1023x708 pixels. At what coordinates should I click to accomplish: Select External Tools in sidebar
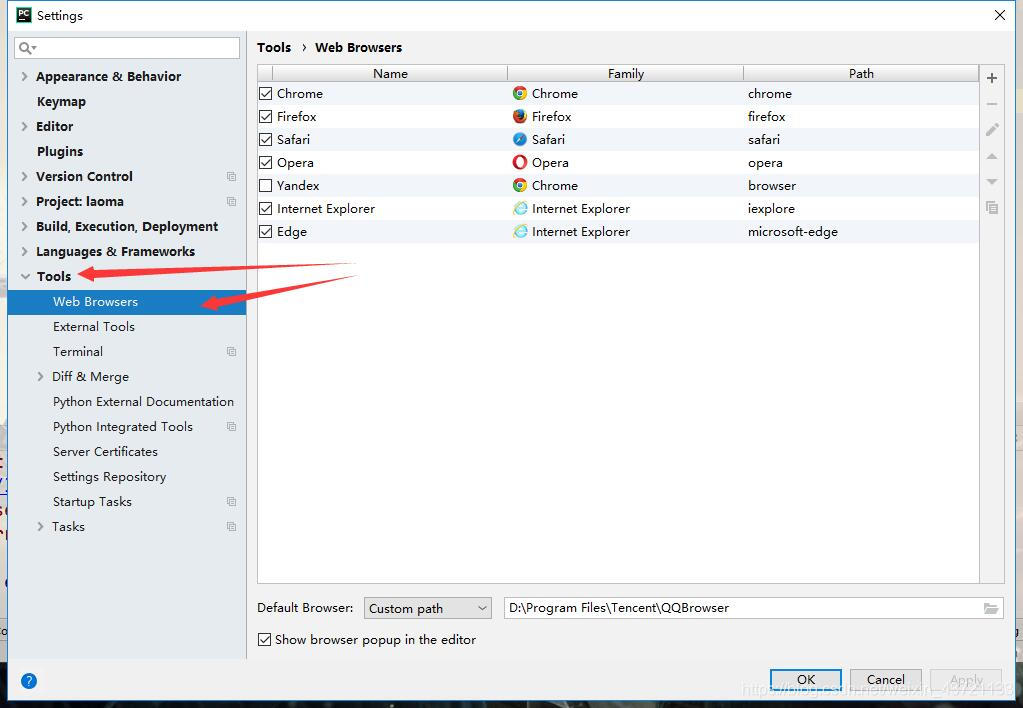point(94,326)
